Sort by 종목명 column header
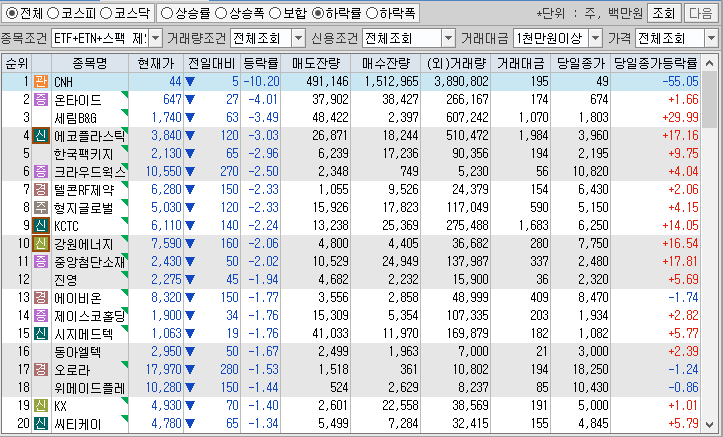 (x=90, y=64)
